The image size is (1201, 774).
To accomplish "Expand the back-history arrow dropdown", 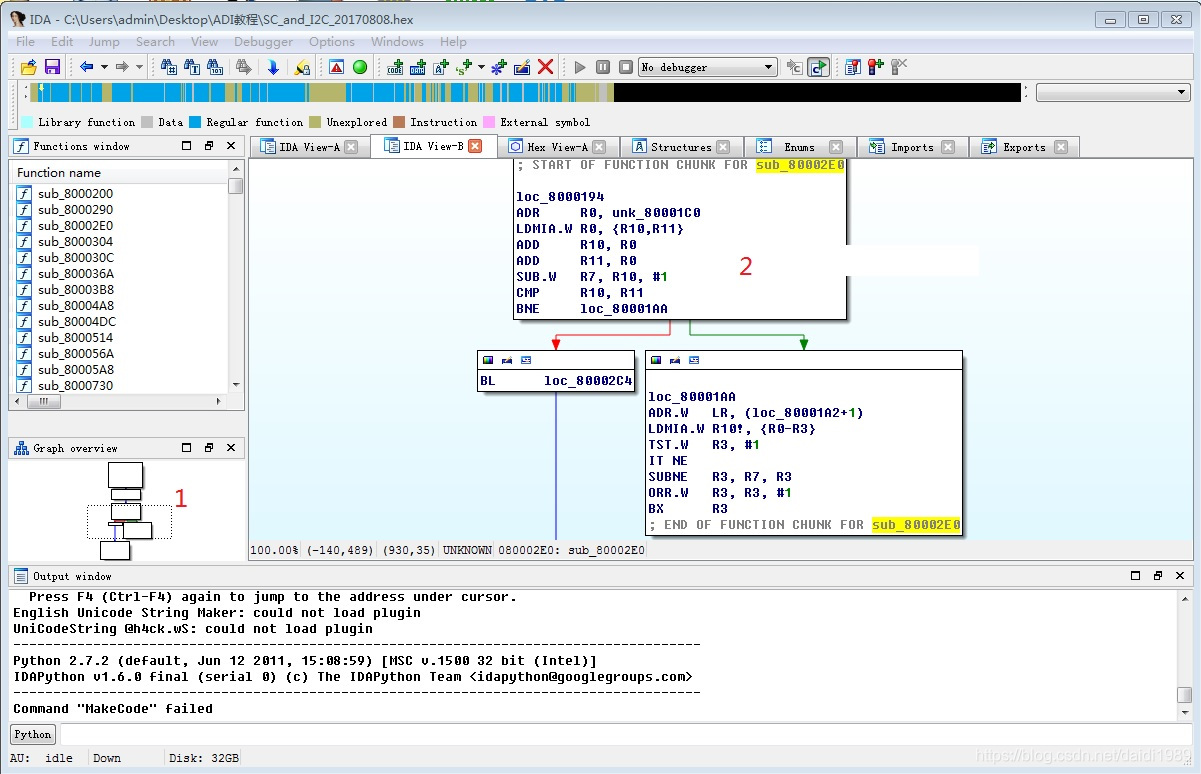I will (103, 67).
